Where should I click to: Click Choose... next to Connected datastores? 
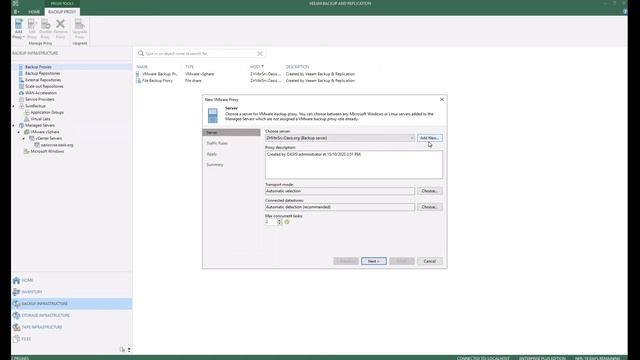429,207
